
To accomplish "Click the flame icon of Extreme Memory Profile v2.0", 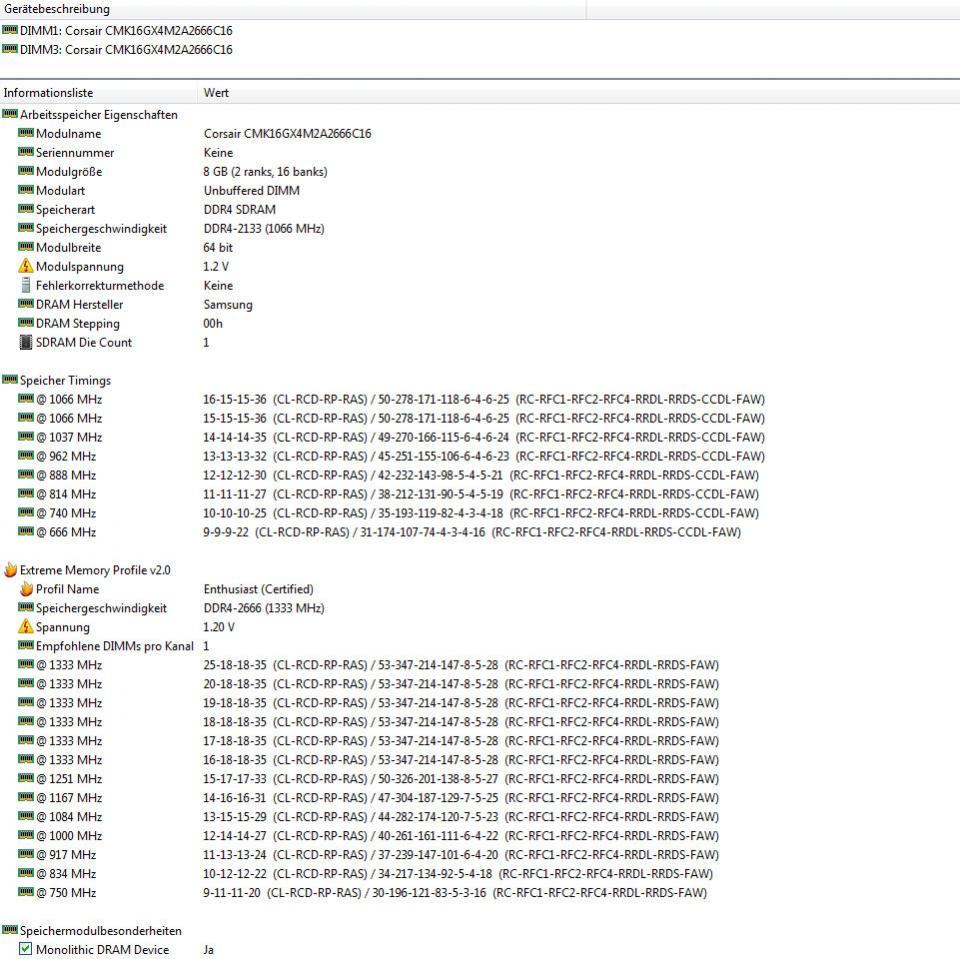I will click(10, 570).
